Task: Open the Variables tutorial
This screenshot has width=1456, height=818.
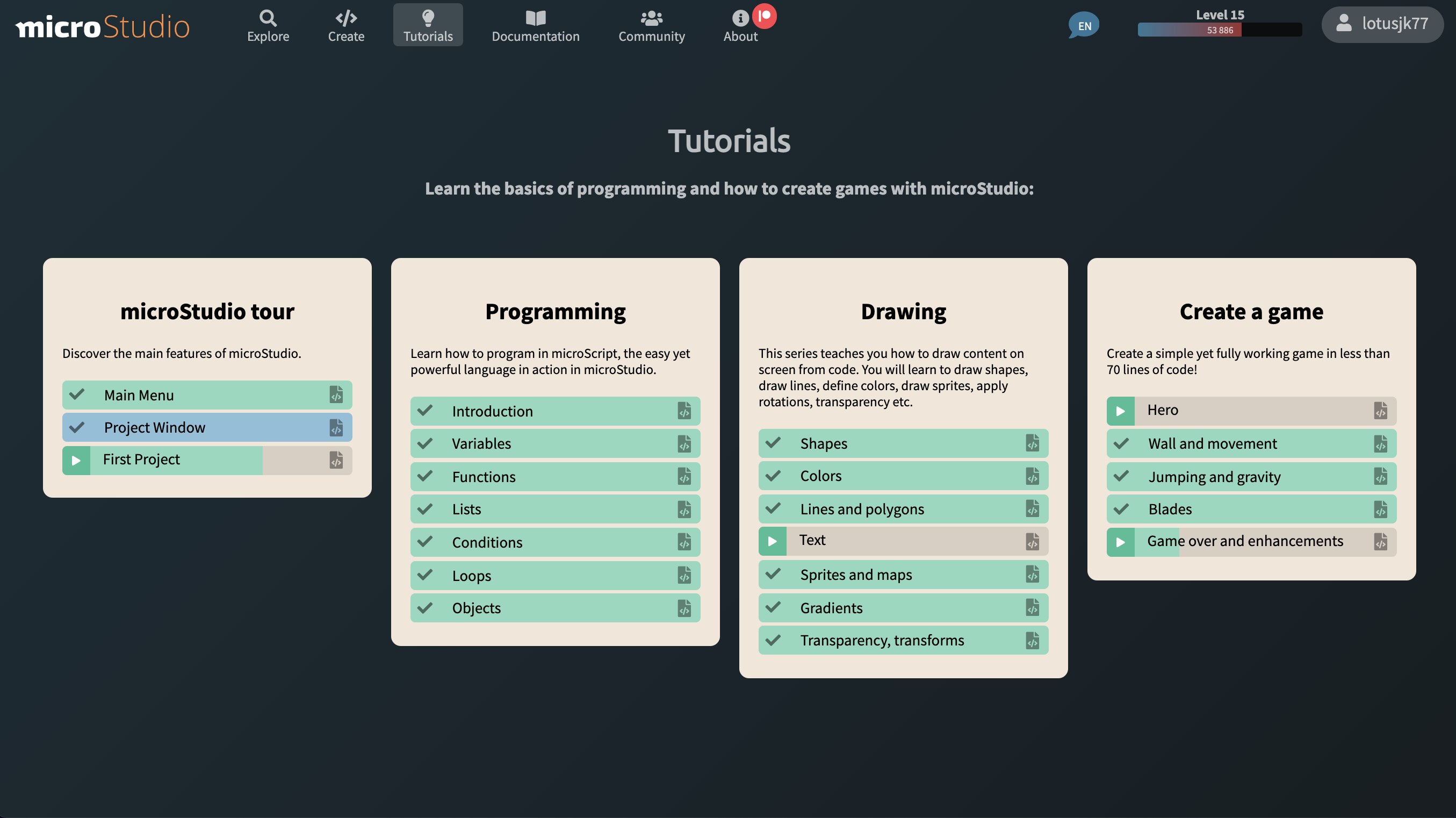Action: (555, 443)
